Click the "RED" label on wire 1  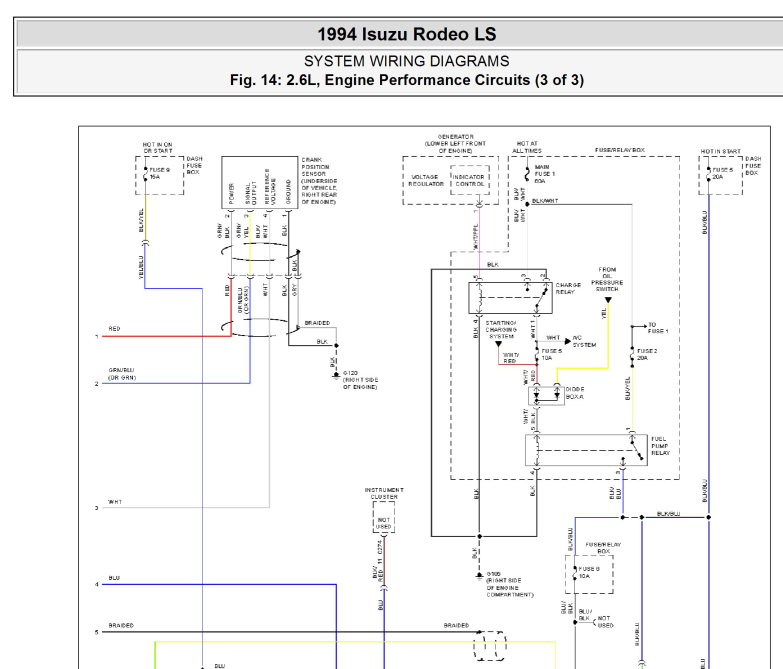(114, 329)
